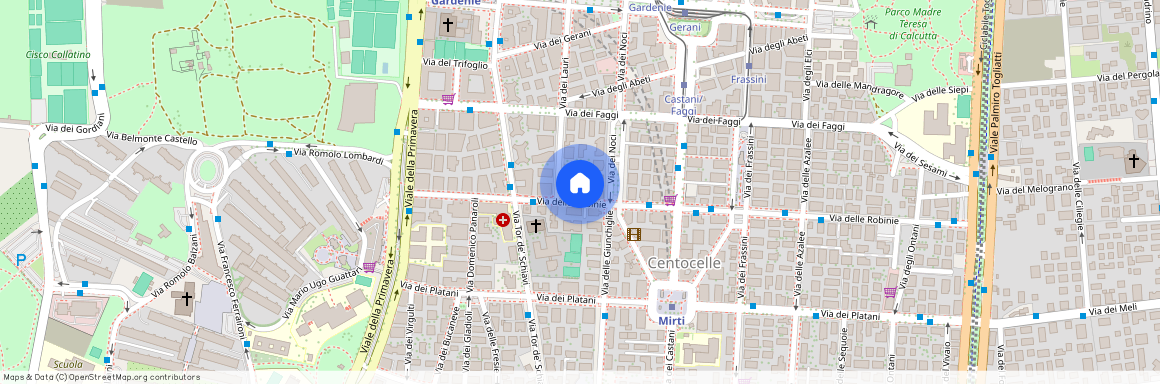Click the shelter icon in Parco Madre Teresa
1160x384 pixels.
tap(871, 23)
